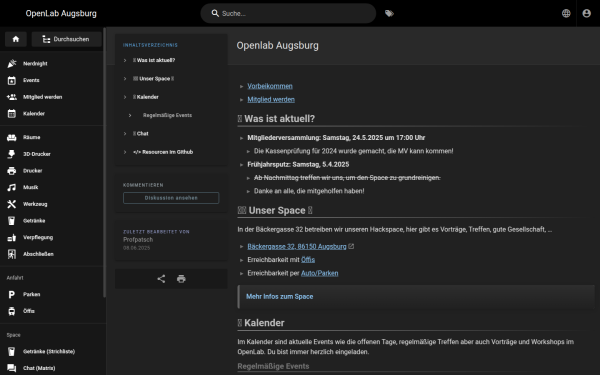Click the Diskussion ansehen button
The height and width of the screenshot is (375, 600).
coord(171,198)
